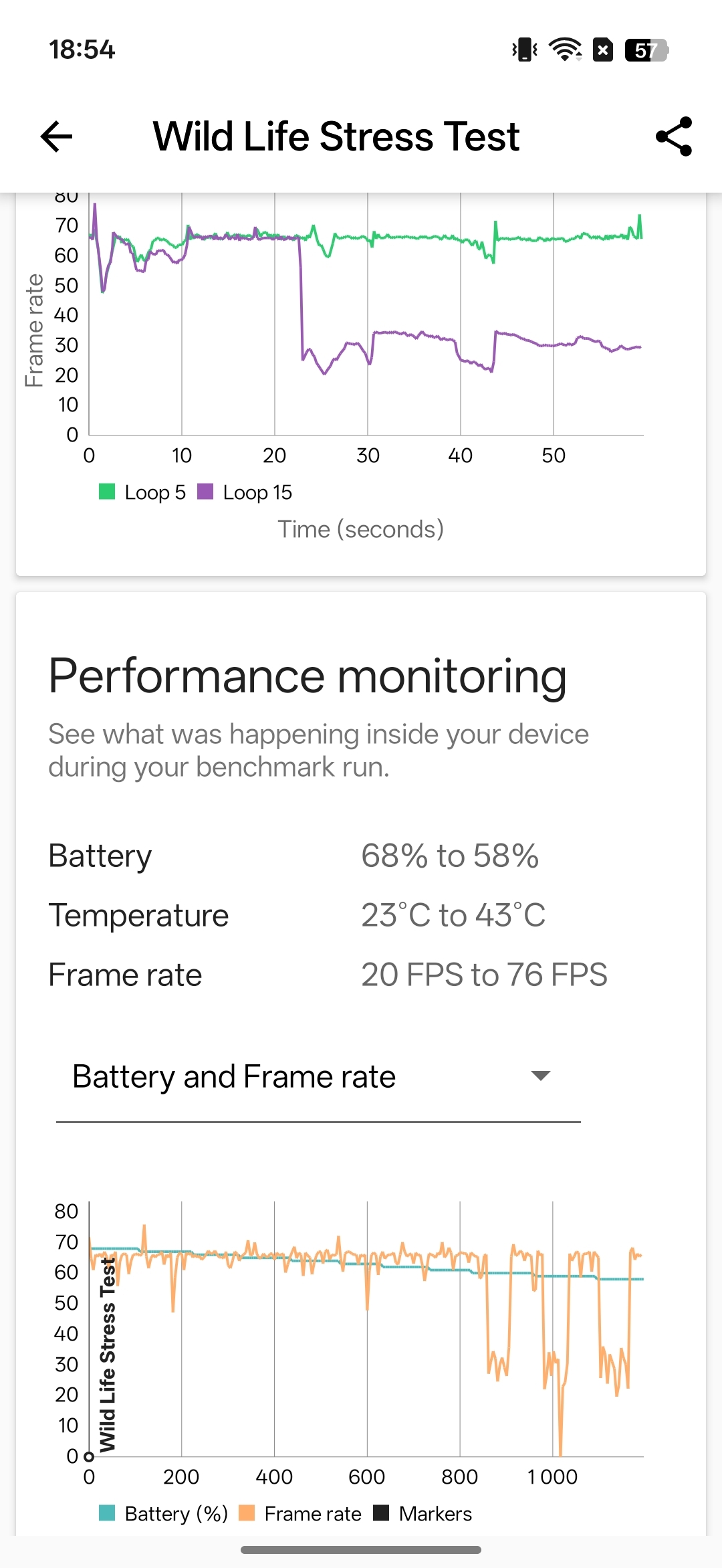Tap the Temperature 23°C to 43°C row
Screen dimensions: 722x1568
point(296,915)
